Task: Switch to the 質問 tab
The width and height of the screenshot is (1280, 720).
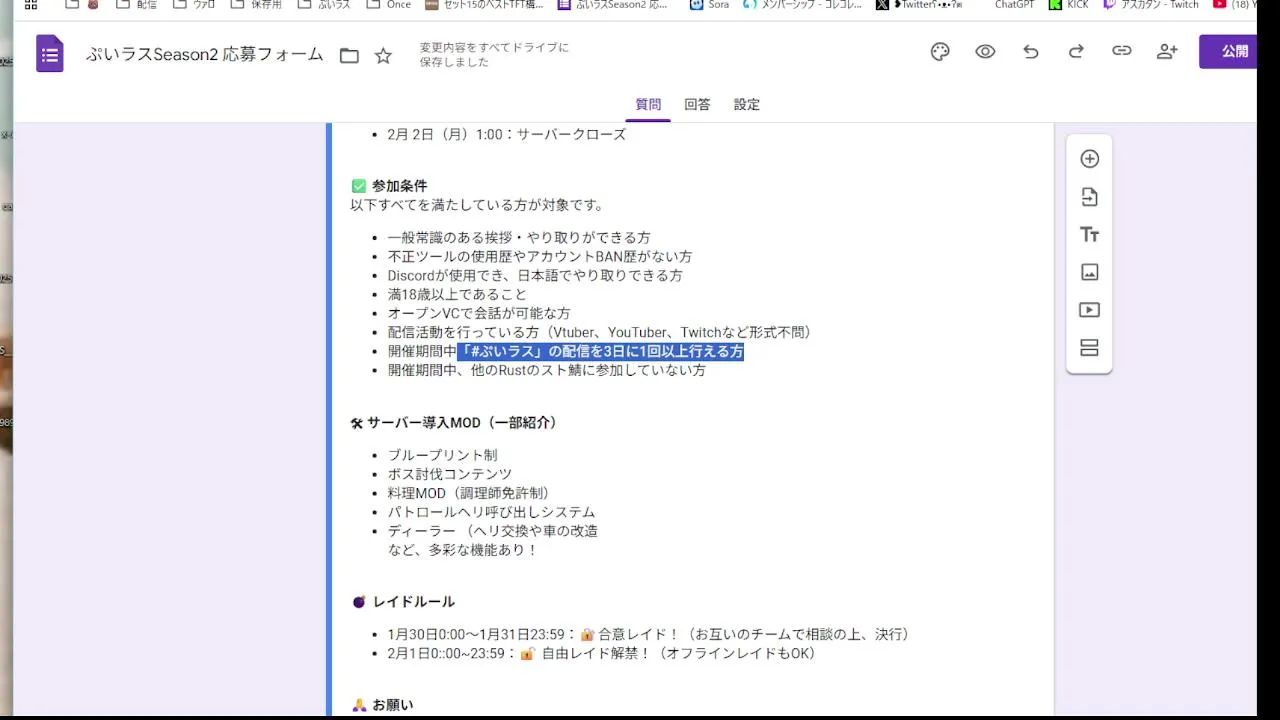Action: tap(648, 104)
